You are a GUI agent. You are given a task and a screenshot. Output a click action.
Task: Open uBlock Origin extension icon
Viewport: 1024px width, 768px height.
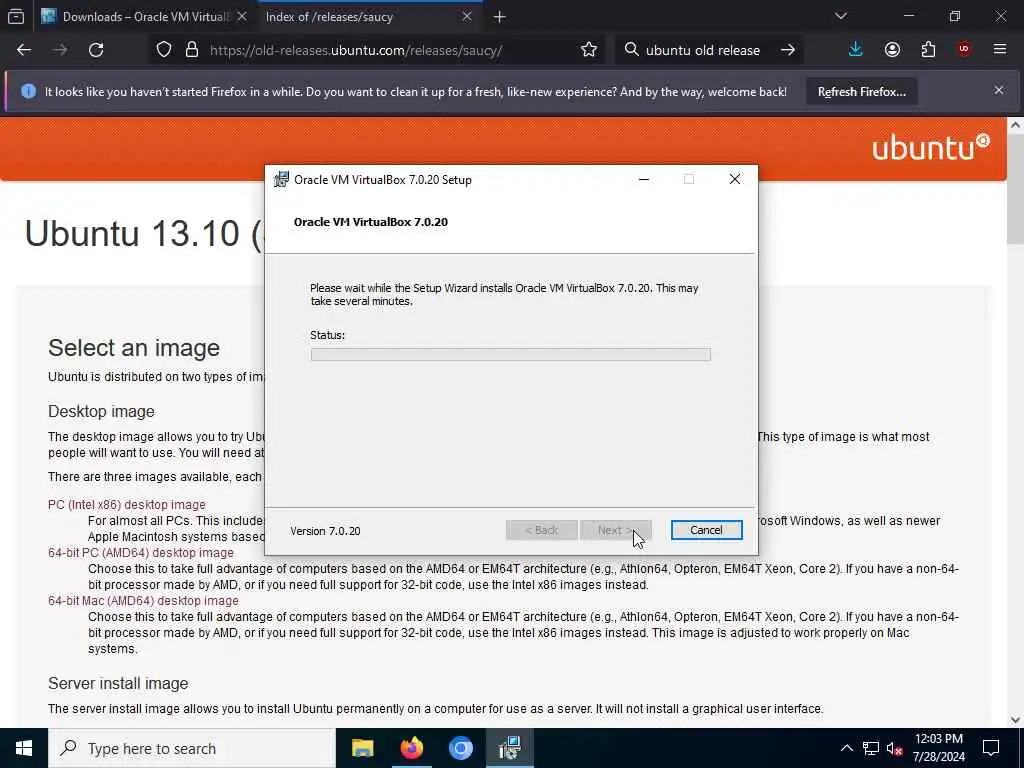click(x=964, y=50)
